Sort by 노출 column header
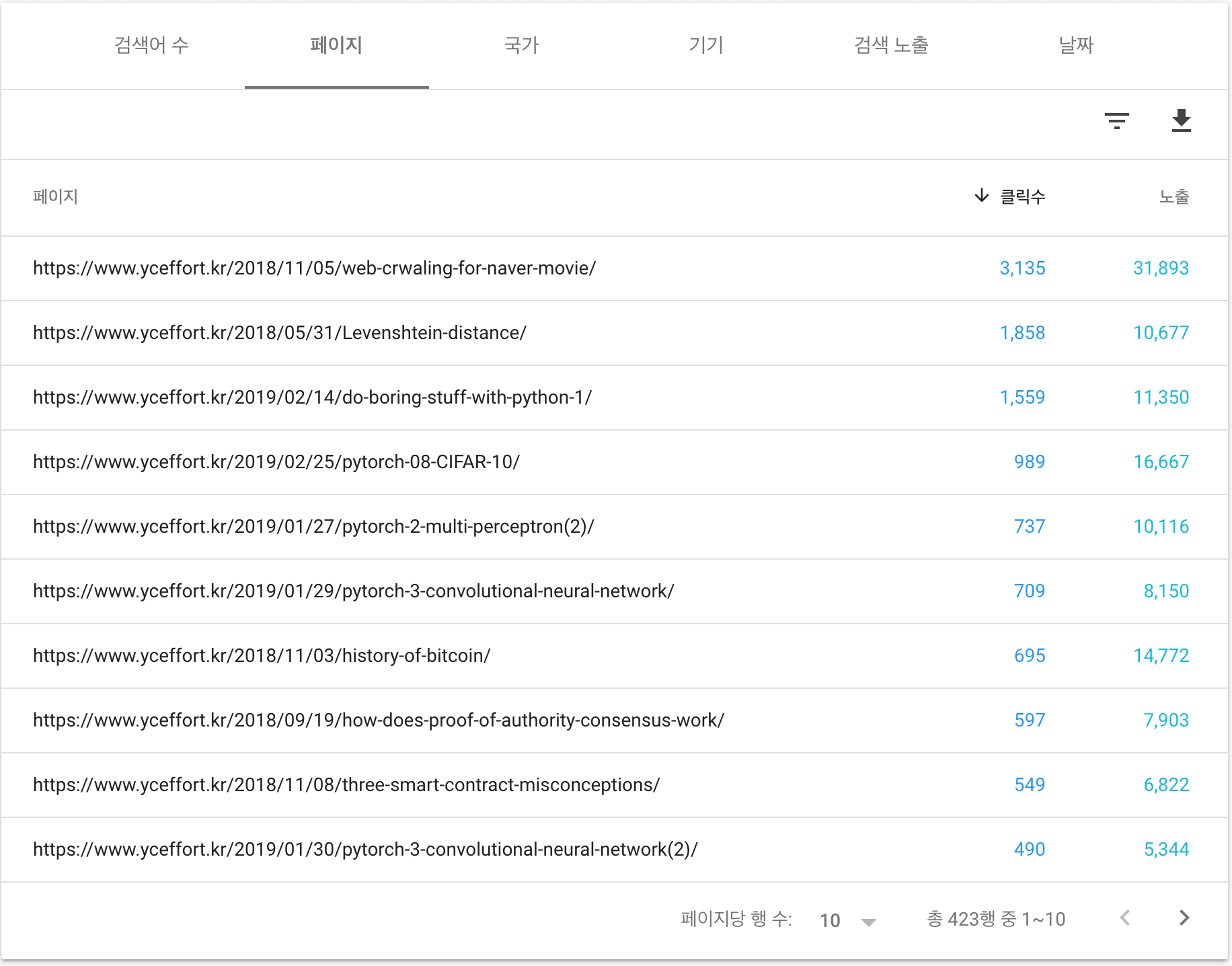This screenshot has height=966, width=1232. [x=1173, y=197]
